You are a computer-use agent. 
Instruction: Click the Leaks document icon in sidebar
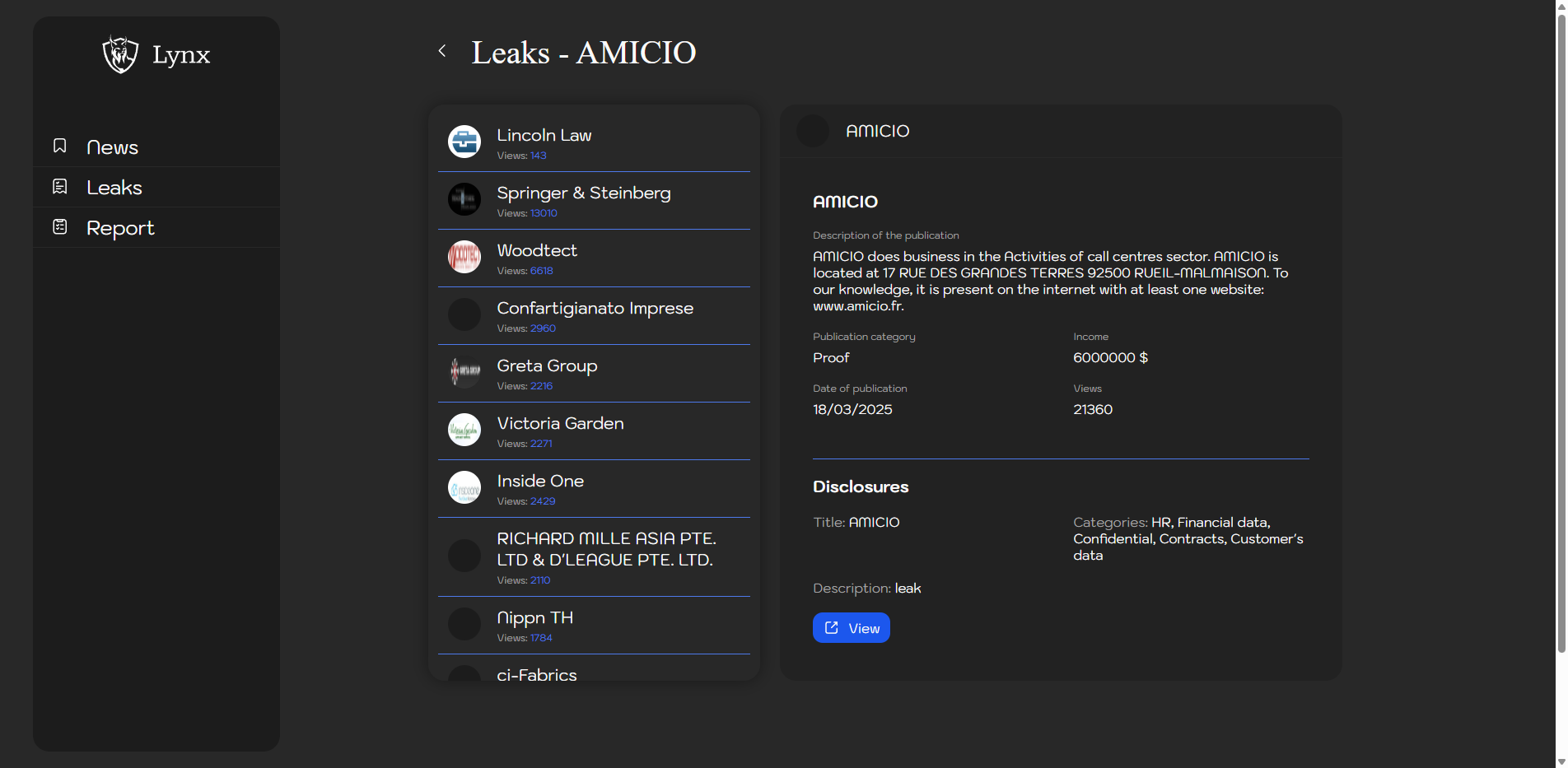(60, 187)
